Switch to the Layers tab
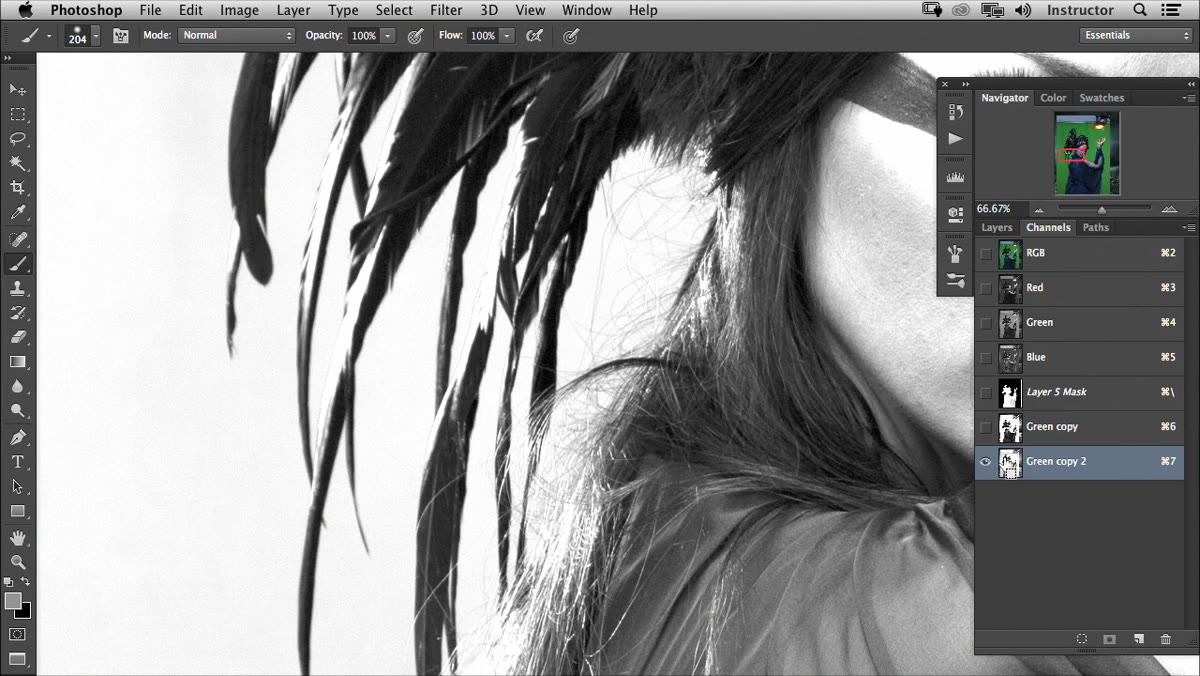This screenshot has height=676, width=1200. click(x=997, y=227)
